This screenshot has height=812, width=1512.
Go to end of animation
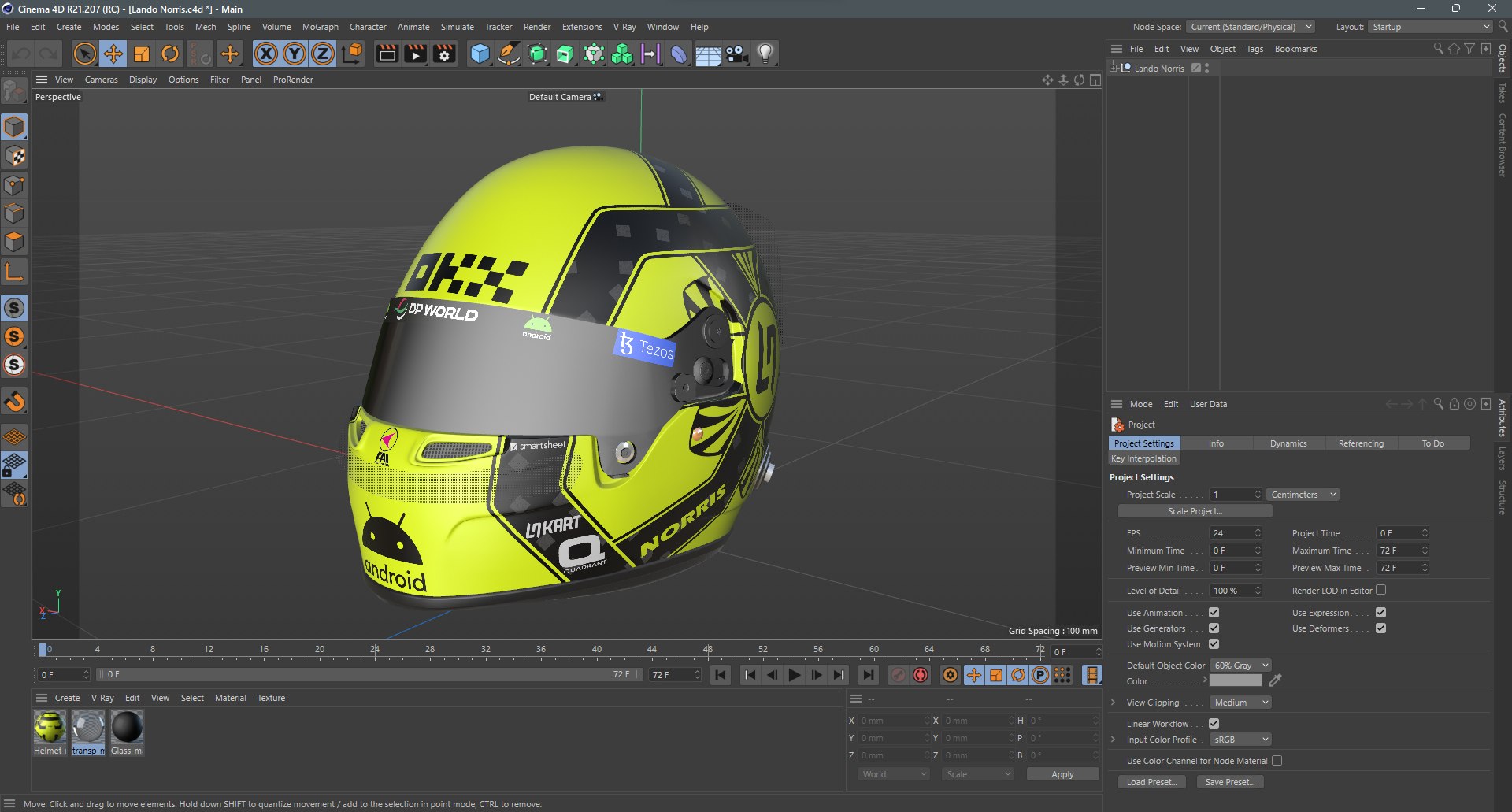pos(868,675)
